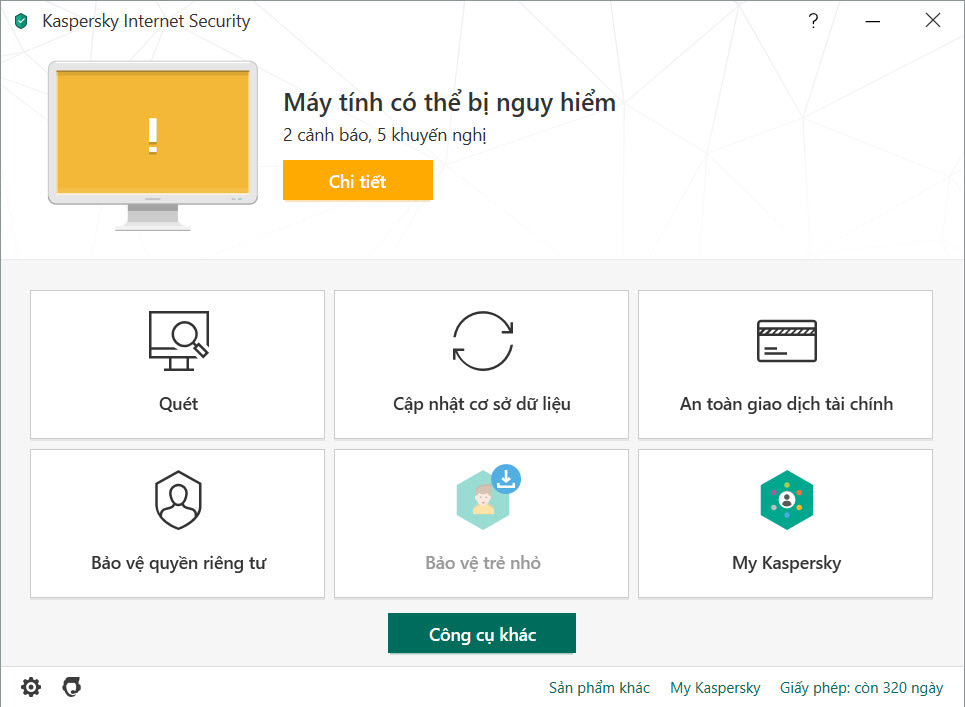Click the My Kaspersky tile label
Viewport: 965px width, 707px height.
[x=787, y=563]
